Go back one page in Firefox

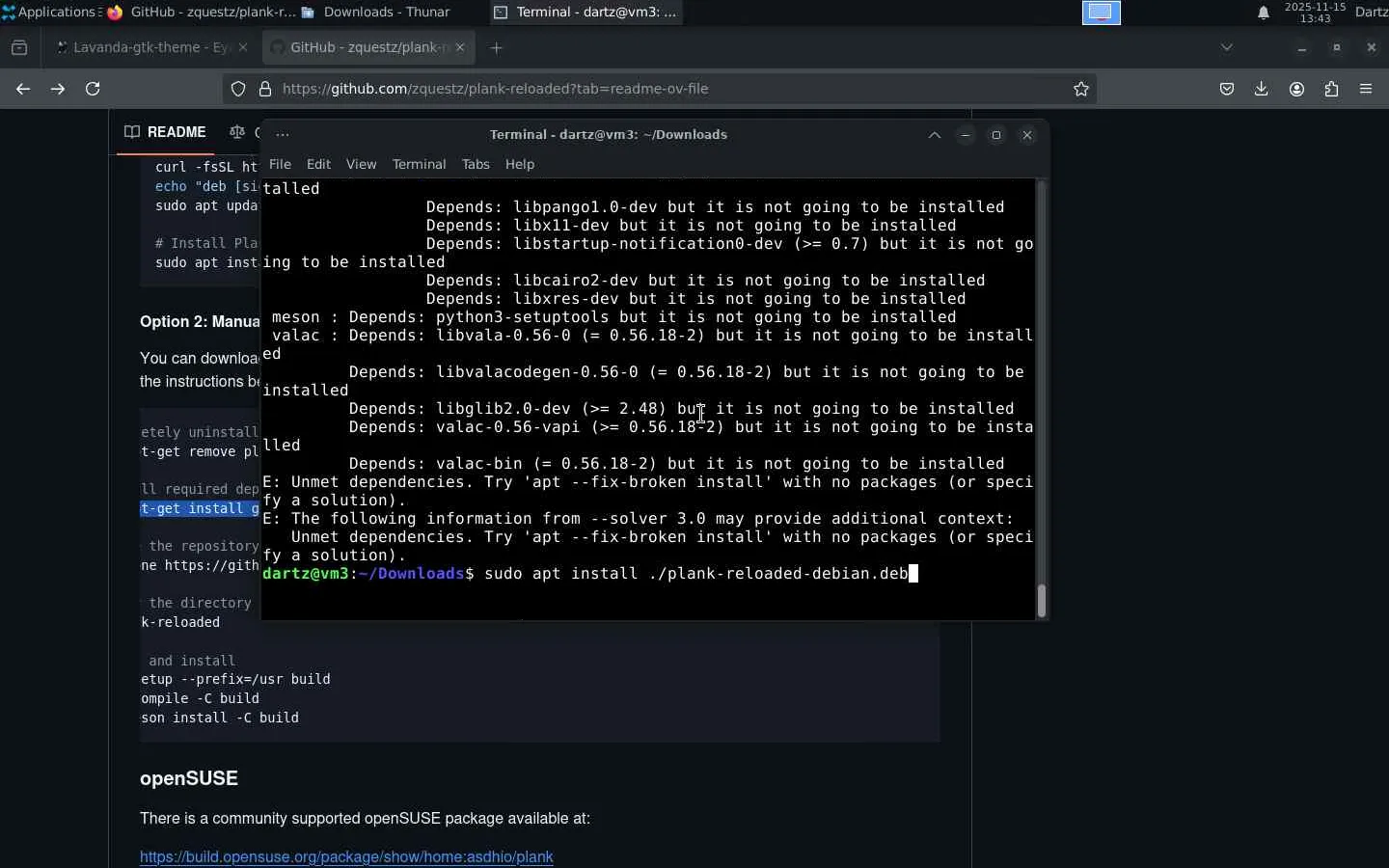click(23, 89)
